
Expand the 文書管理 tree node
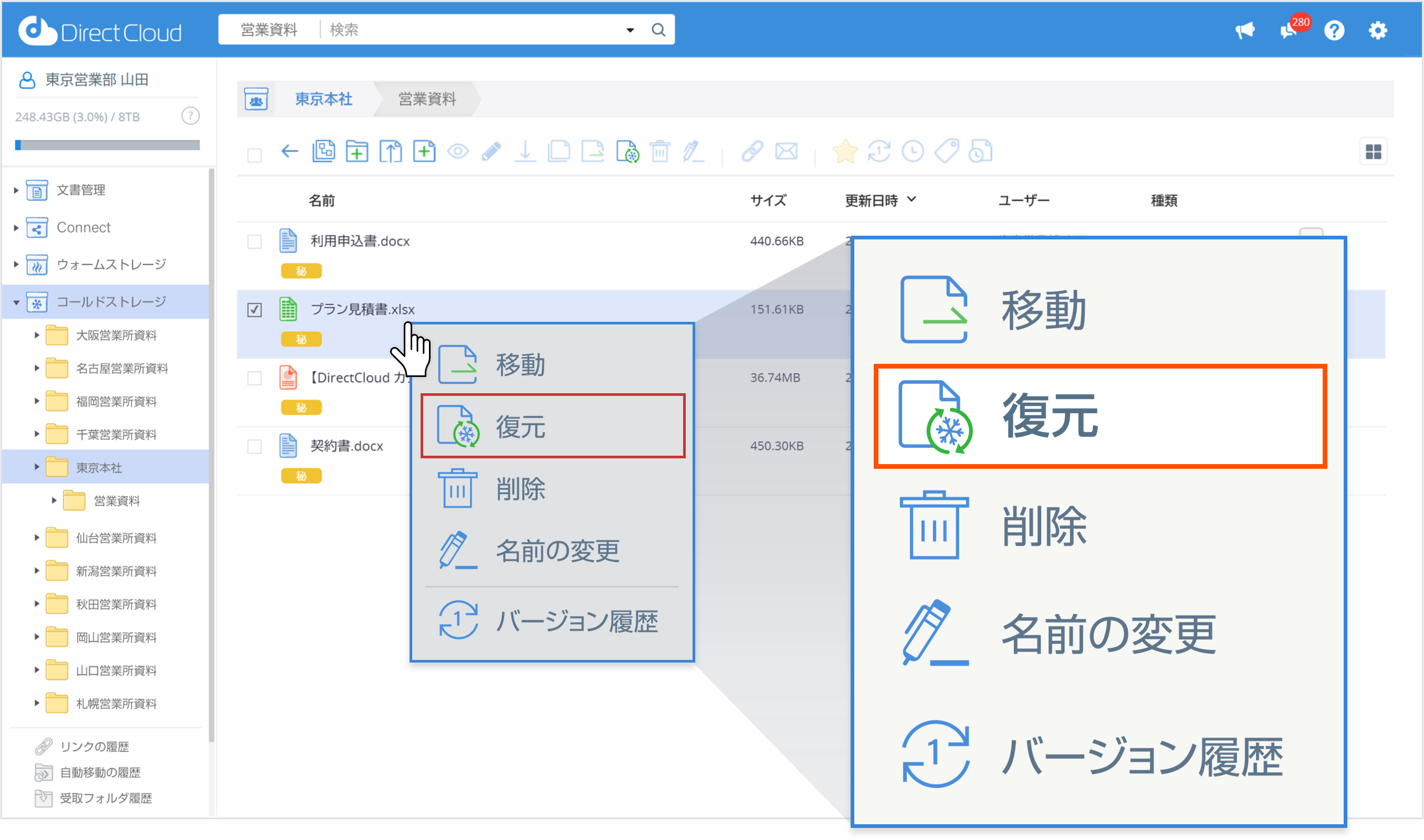pos(16,191)
